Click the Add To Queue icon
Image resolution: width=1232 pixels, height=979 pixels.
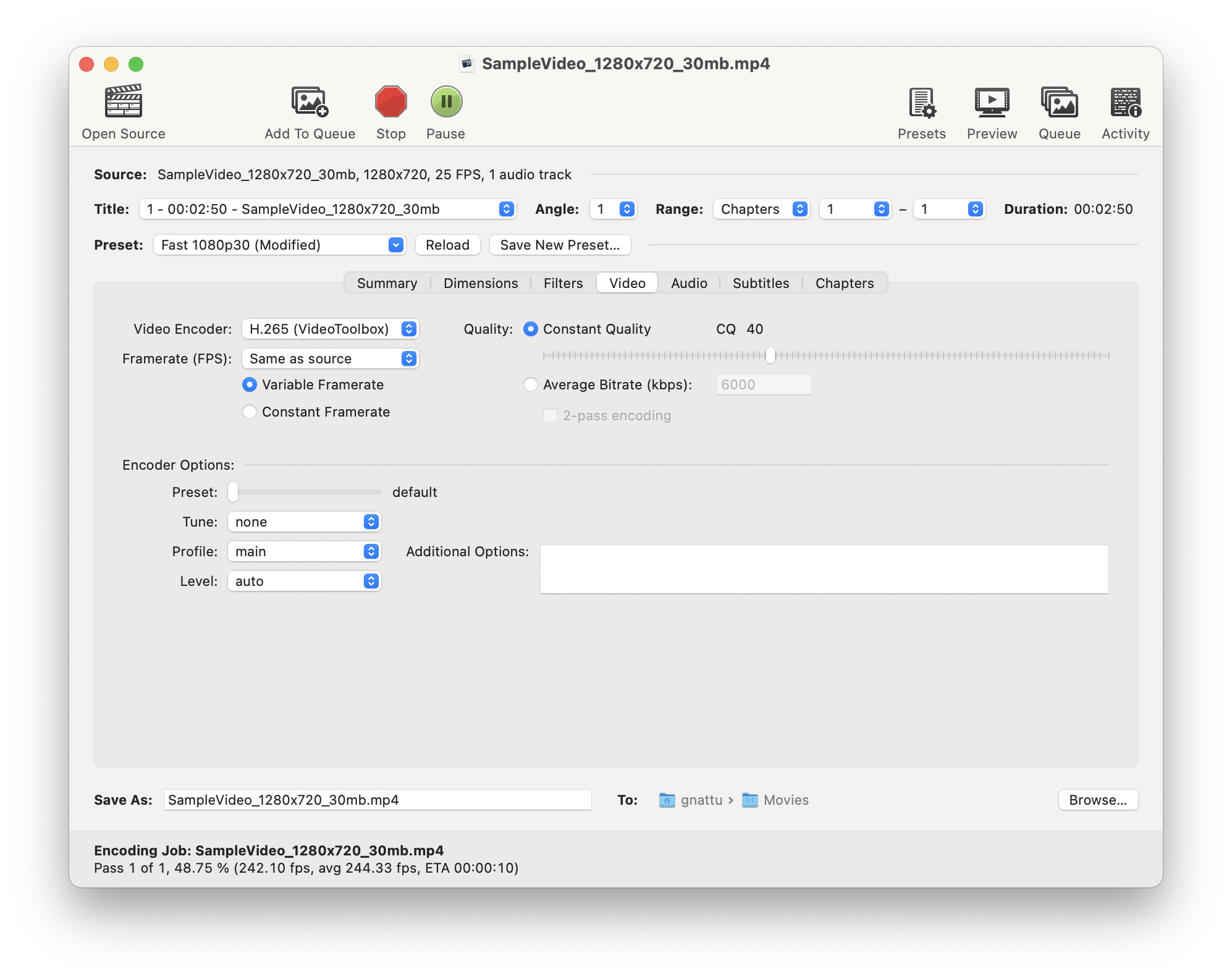[310, 102]
